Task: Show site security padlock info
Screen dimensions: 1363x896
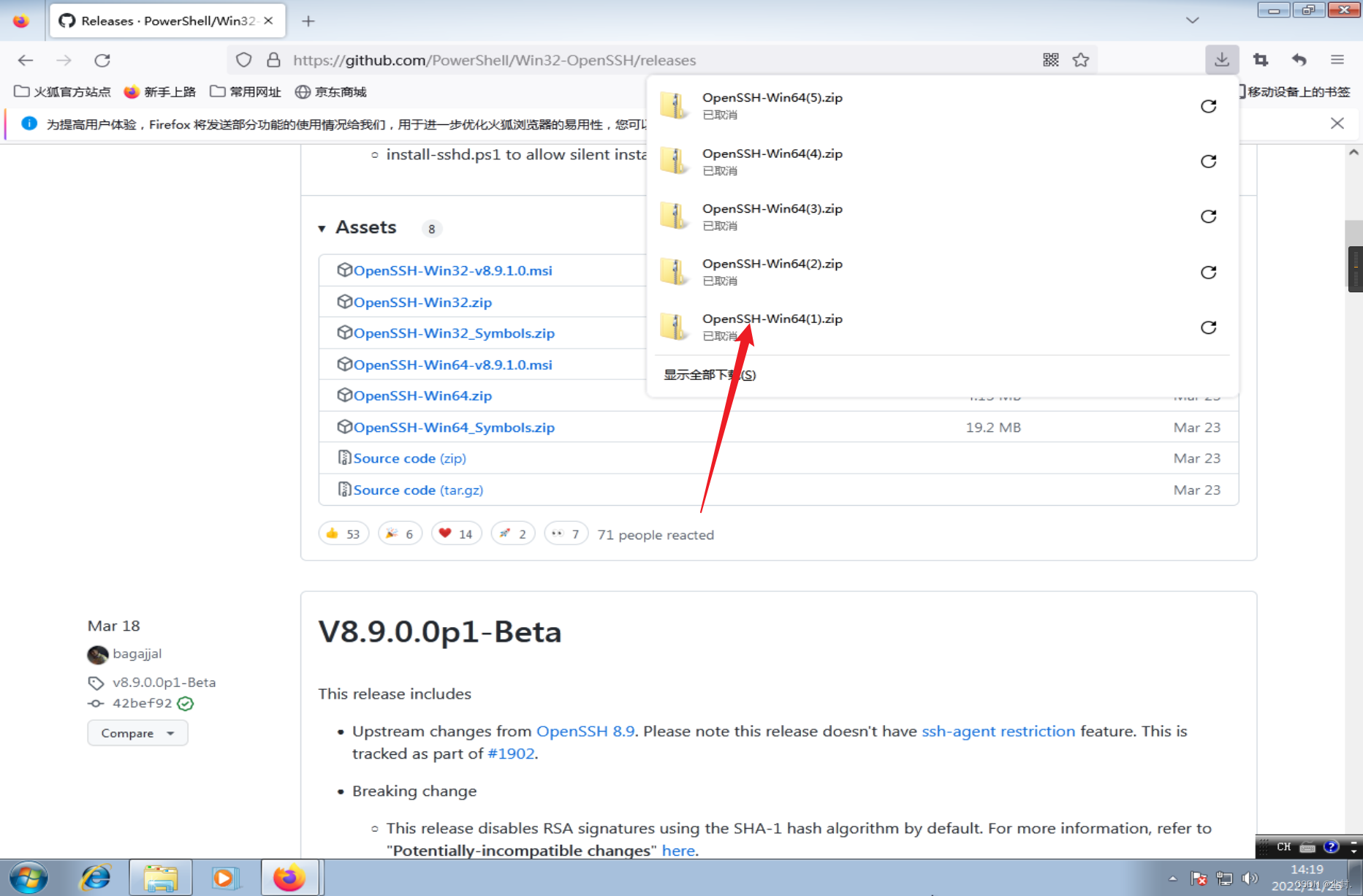Action: (x=273, y=60)
